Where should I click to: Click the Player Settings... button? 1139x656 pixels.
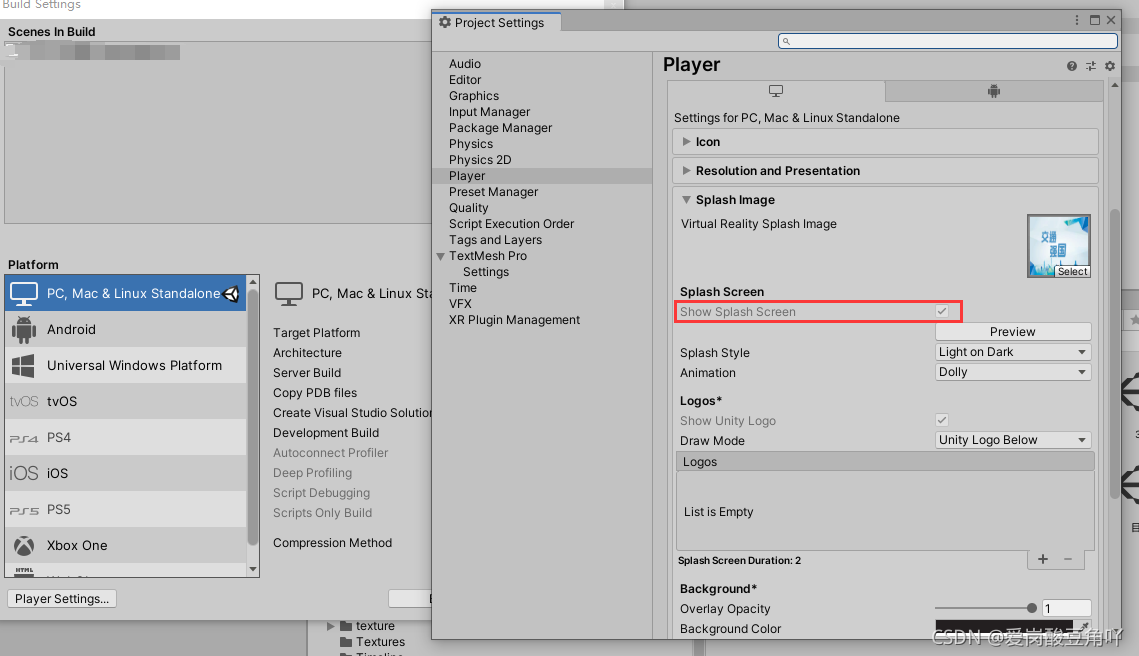(x=62, y=599)
